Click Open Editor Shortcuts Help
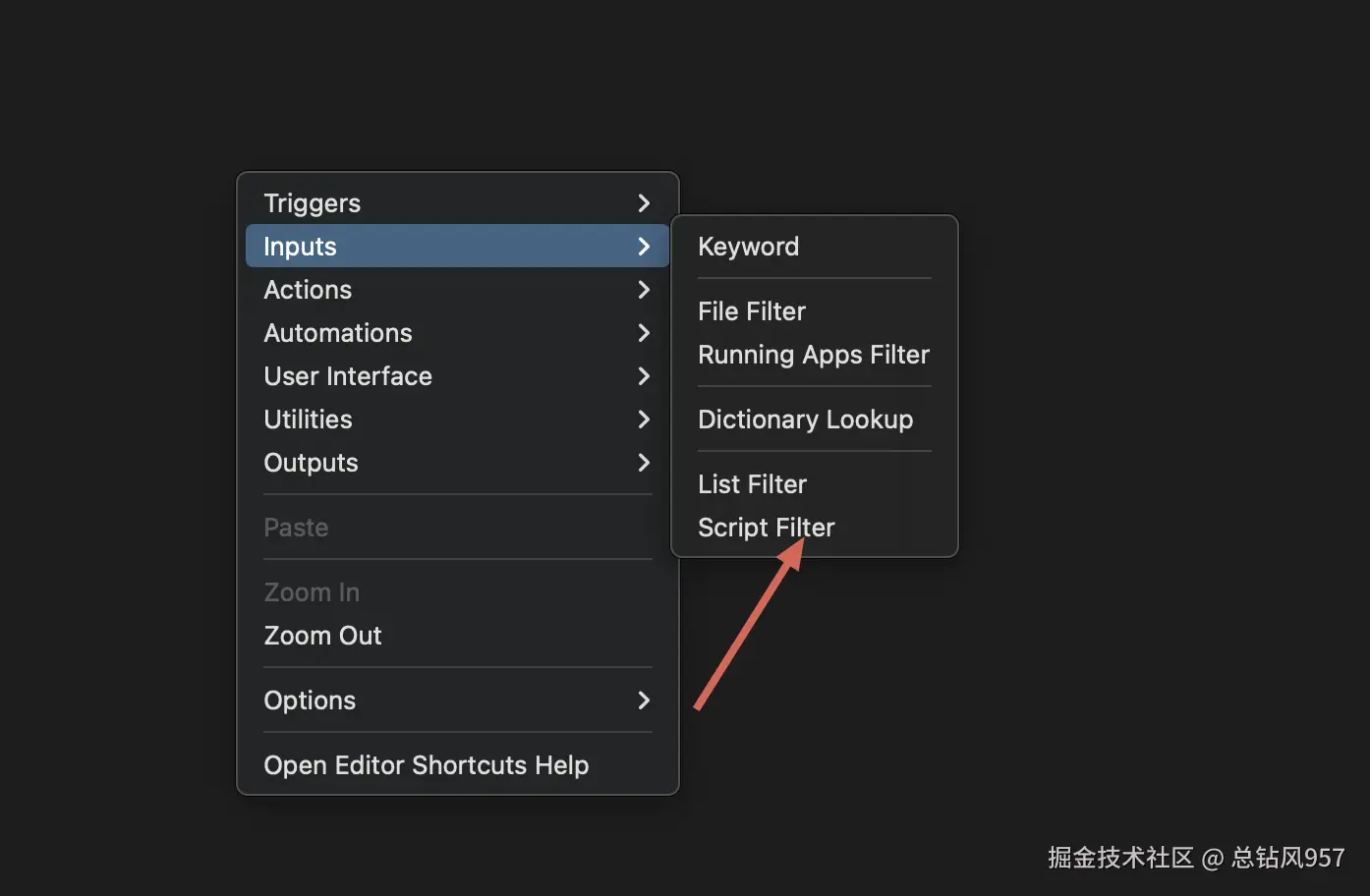This screenshot has width=1370, height=896. click(x=426, y=765)
